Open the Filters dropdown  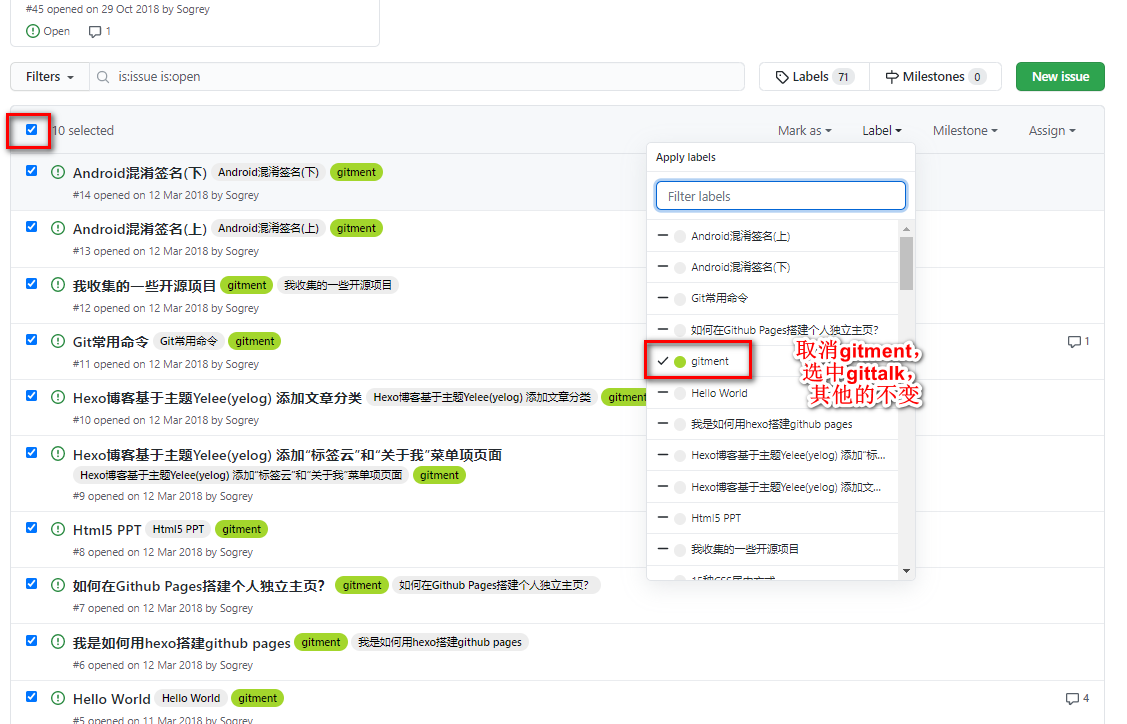(50, 77)
